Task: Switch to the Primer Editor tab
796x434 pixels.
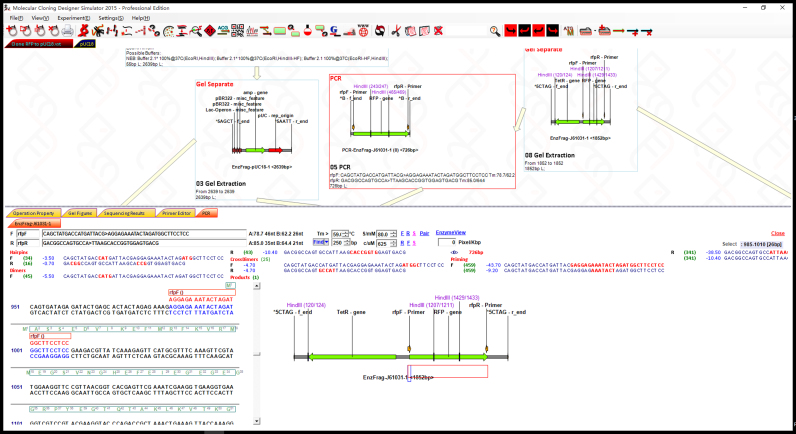Action: [176, 213]
